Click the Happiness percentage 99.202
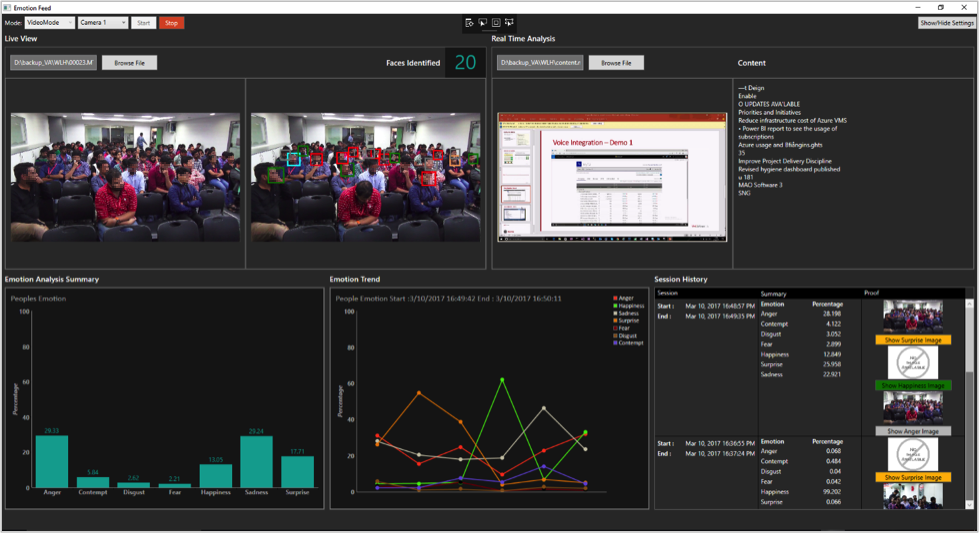 point(832,492)
